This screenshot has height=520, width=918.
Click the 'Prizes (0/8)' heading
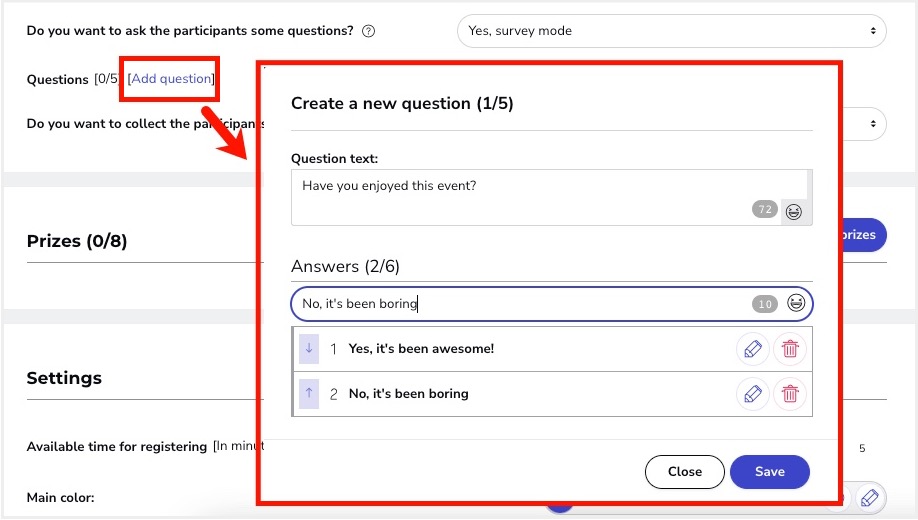(77, 241)
